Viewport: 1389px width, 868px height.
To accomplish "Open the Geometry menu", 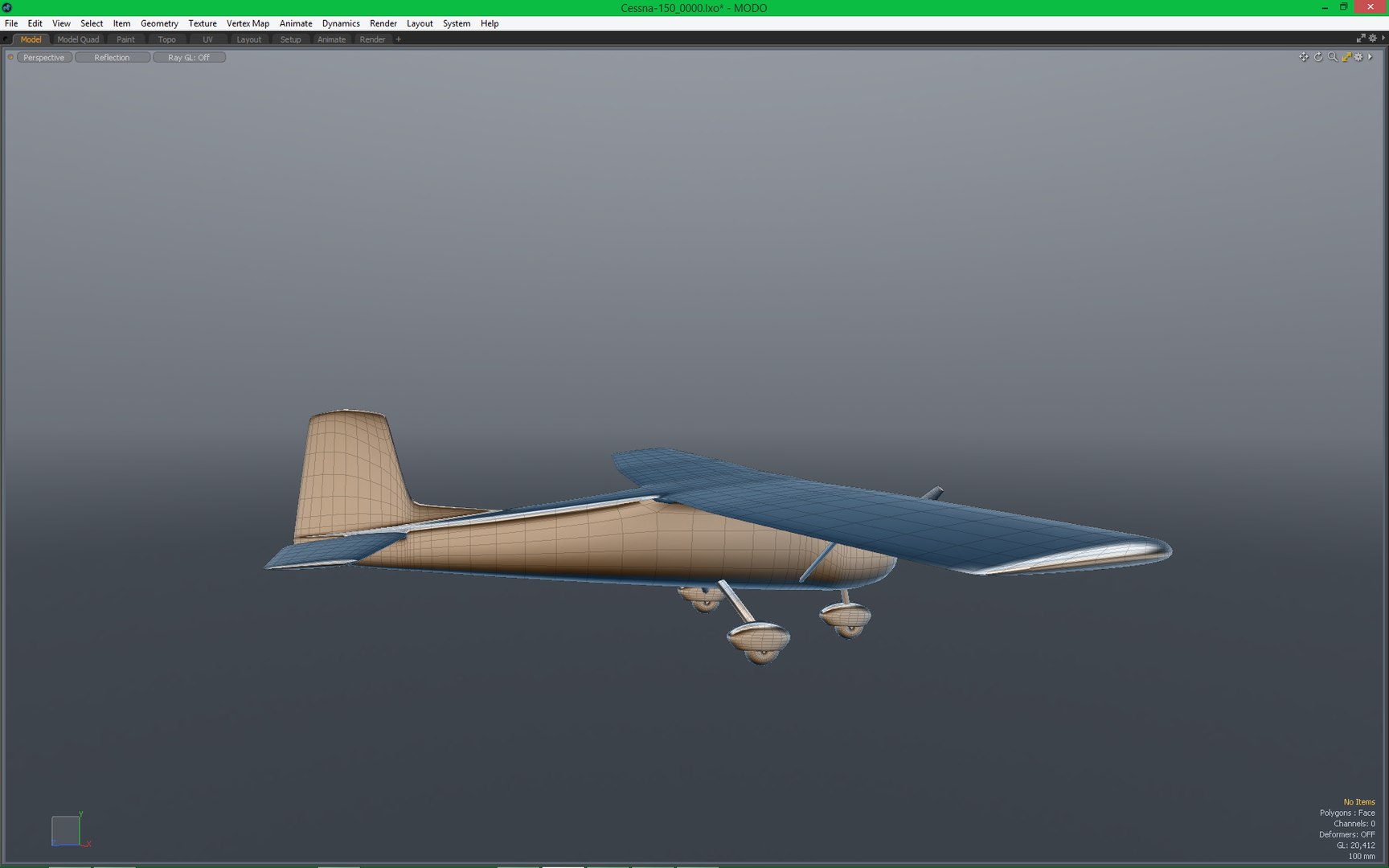I will coord(159,23).
